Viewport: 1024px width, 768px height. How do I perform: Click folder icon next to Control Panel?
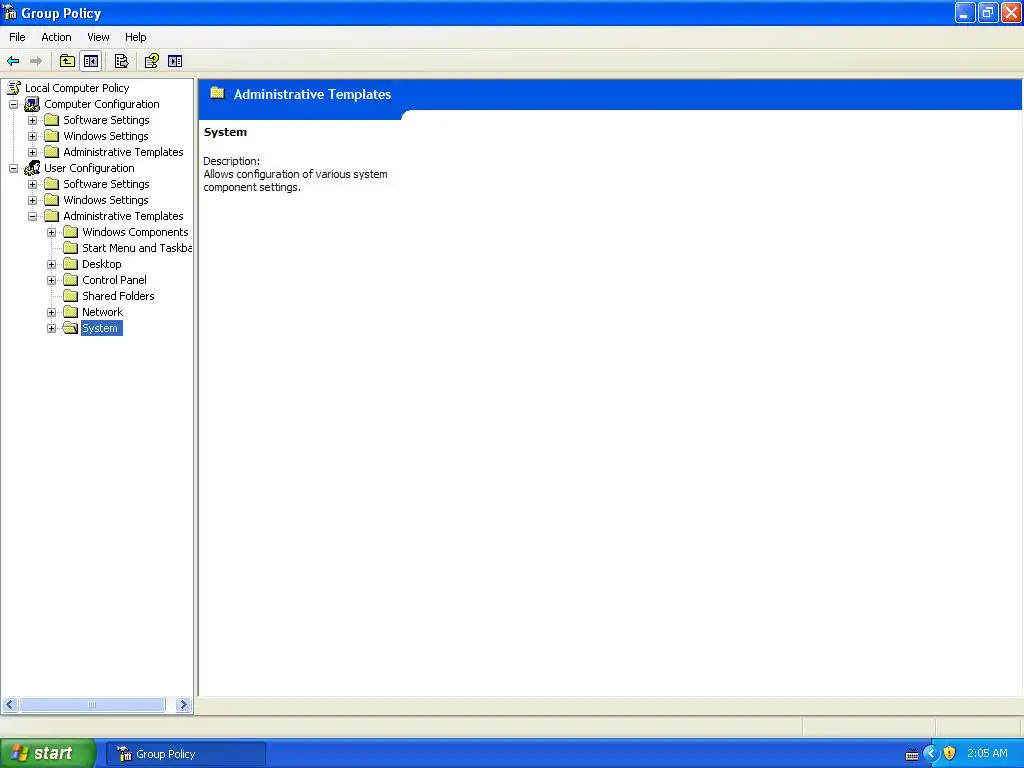click(71, 280)
